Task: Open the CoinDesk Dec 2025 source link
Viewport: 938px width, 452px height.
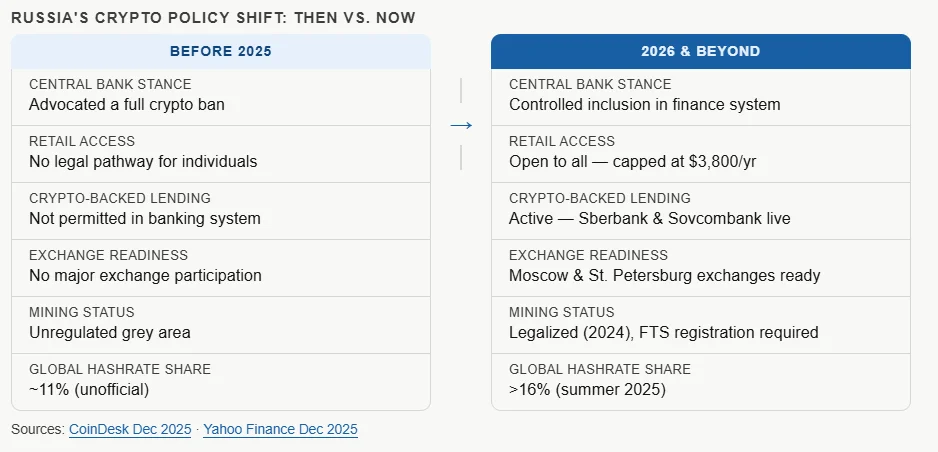Action: click(130, 429)
